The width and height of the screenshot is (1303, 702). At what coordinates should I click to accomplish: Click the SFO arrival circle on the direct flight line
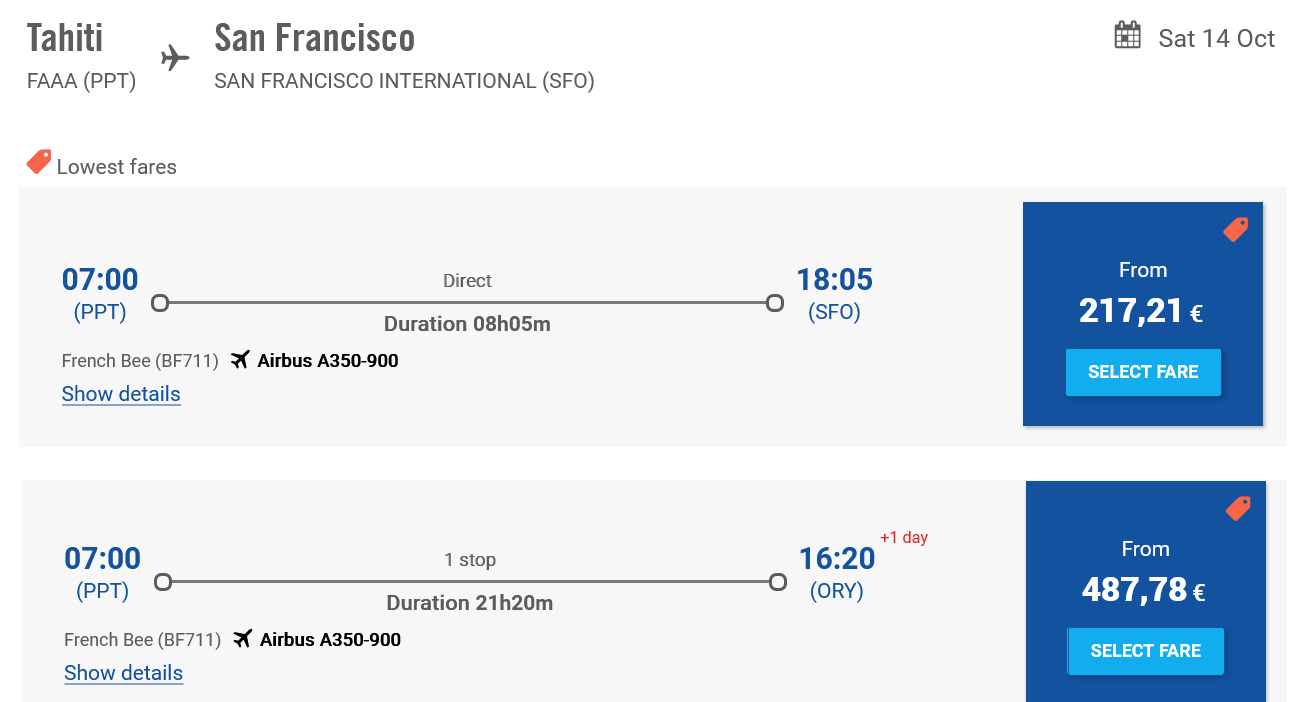click(x=775, y=302)
